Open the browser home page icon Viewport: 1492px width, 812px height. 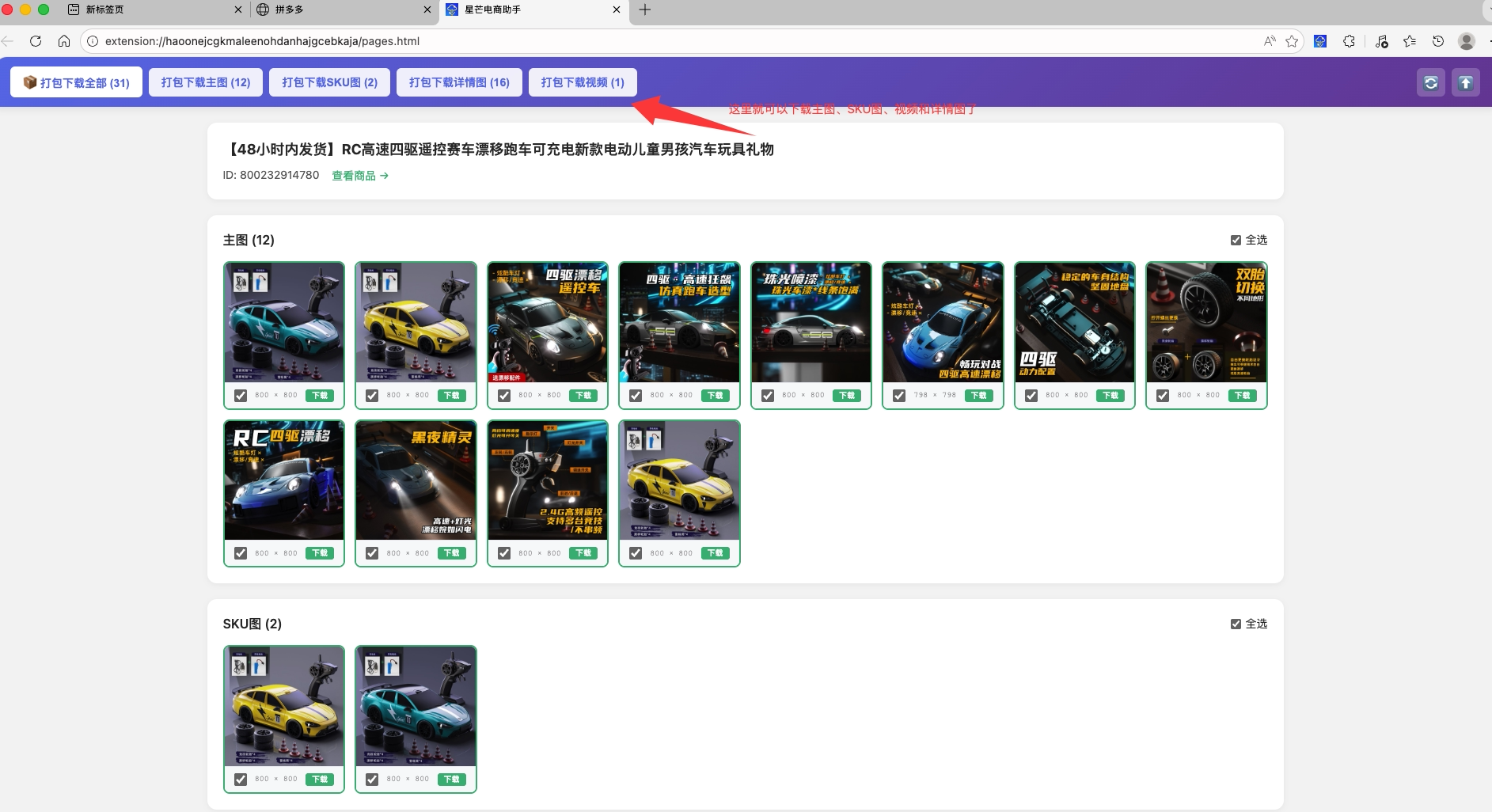click(x=64, y=41)
